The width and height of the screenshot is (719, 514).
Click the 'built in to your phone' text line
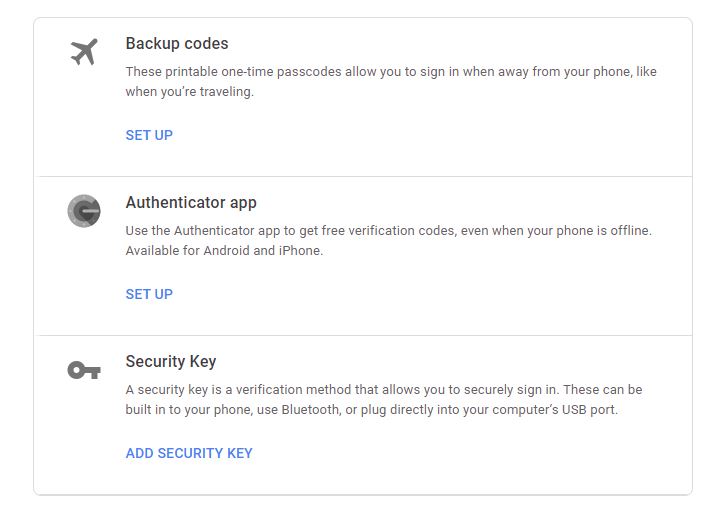[x=372, y=409]
